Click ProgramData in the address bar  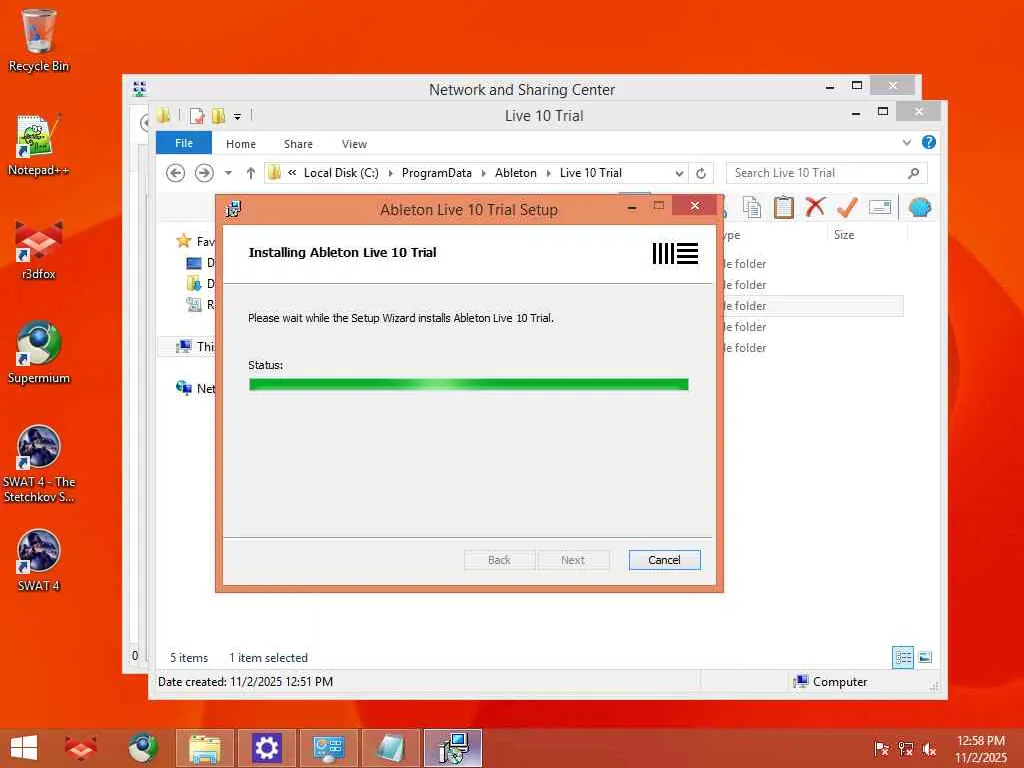(x=436, y=173)
